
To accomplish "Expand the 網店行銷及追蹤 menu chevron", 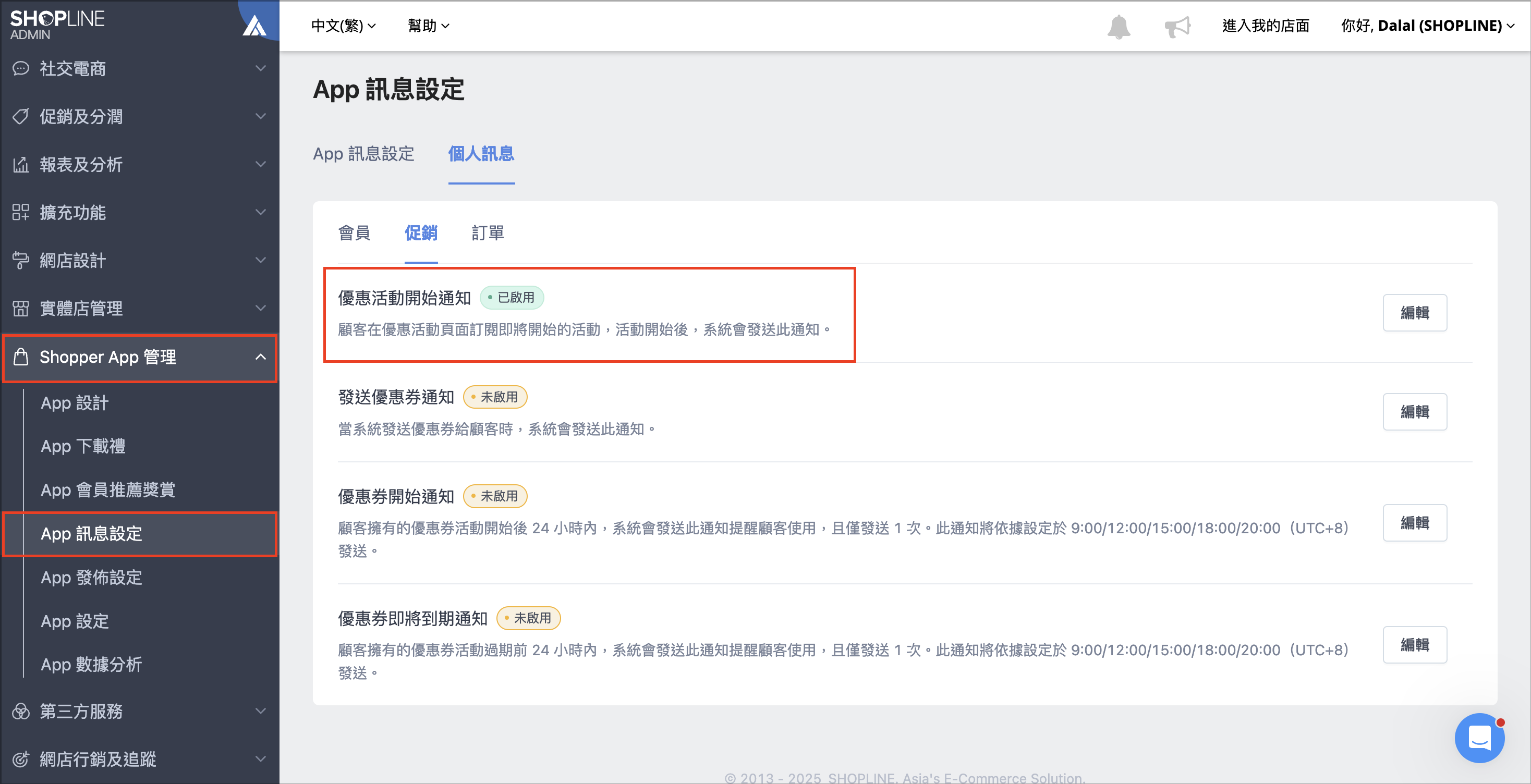I will tap(260, 759).
